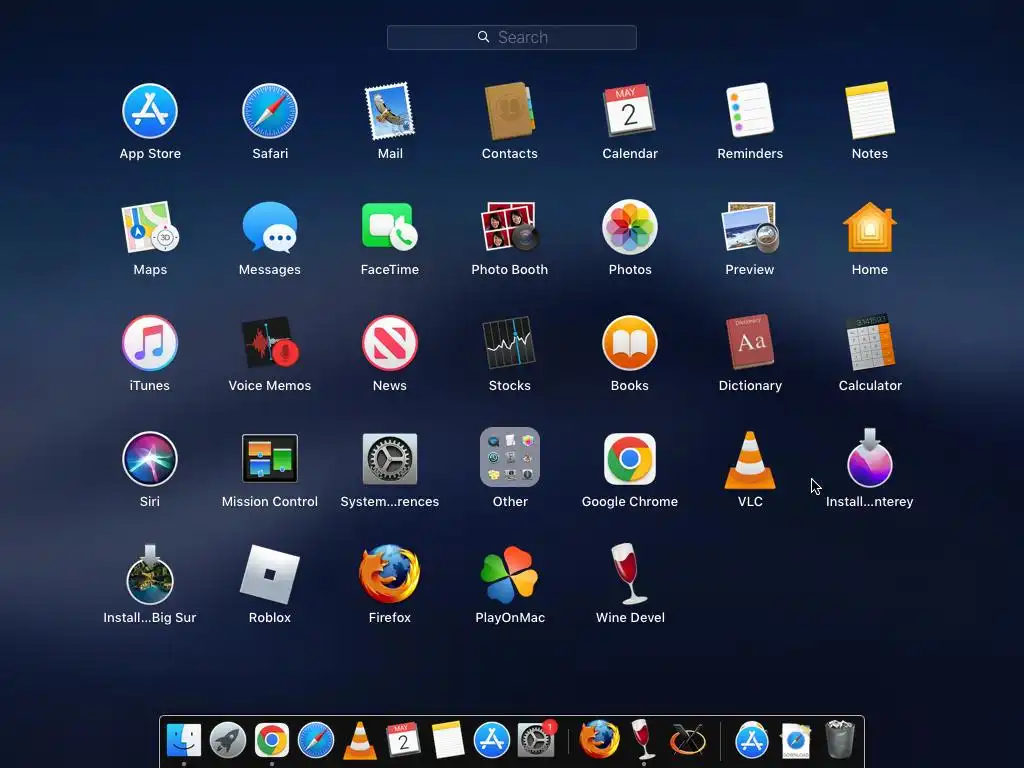The width and height of the screenshot is (1024, 768).
Task: Open the Trash in the Dock
Action: click(x=840, y=739)
